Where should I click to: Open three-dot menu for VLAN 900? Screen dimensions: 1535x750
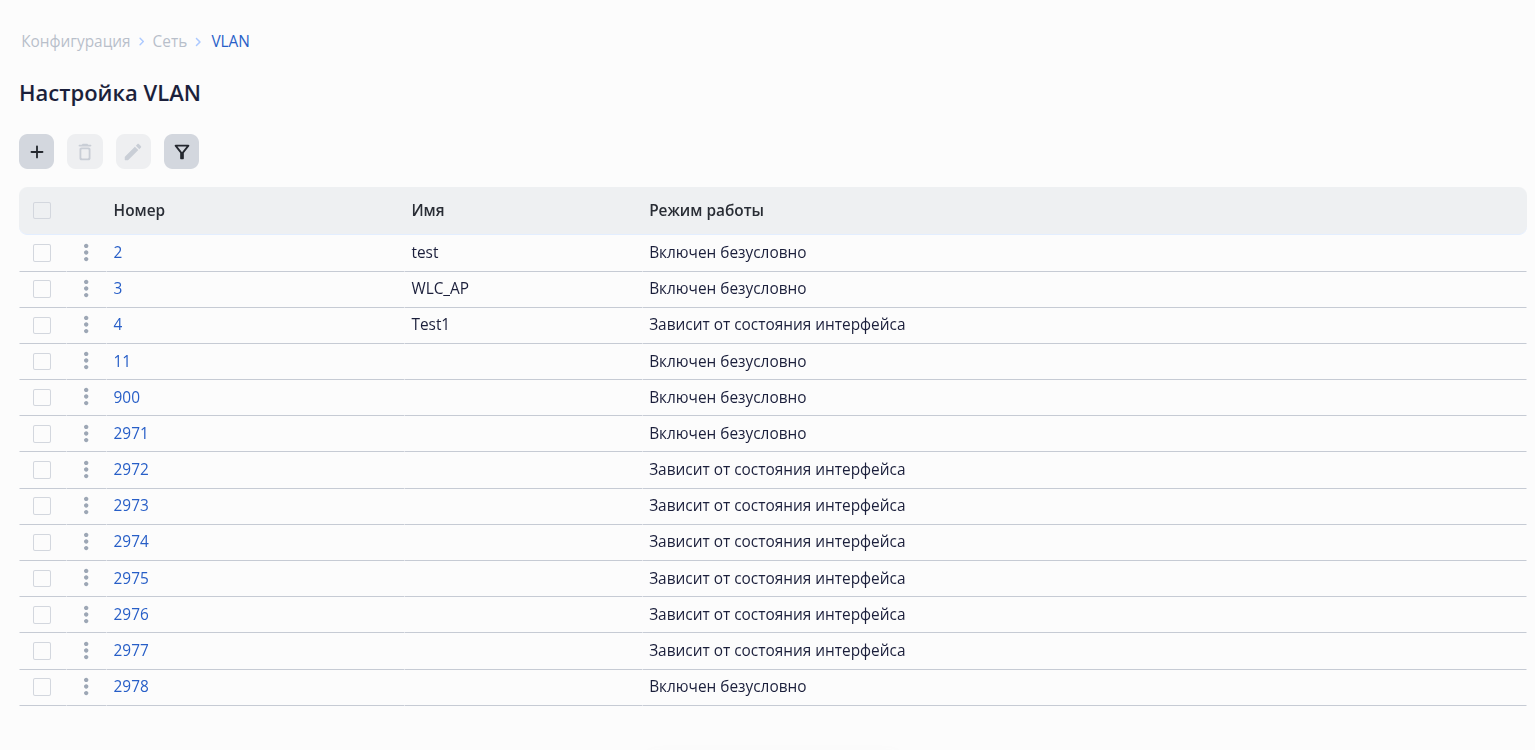click(86, 397)
